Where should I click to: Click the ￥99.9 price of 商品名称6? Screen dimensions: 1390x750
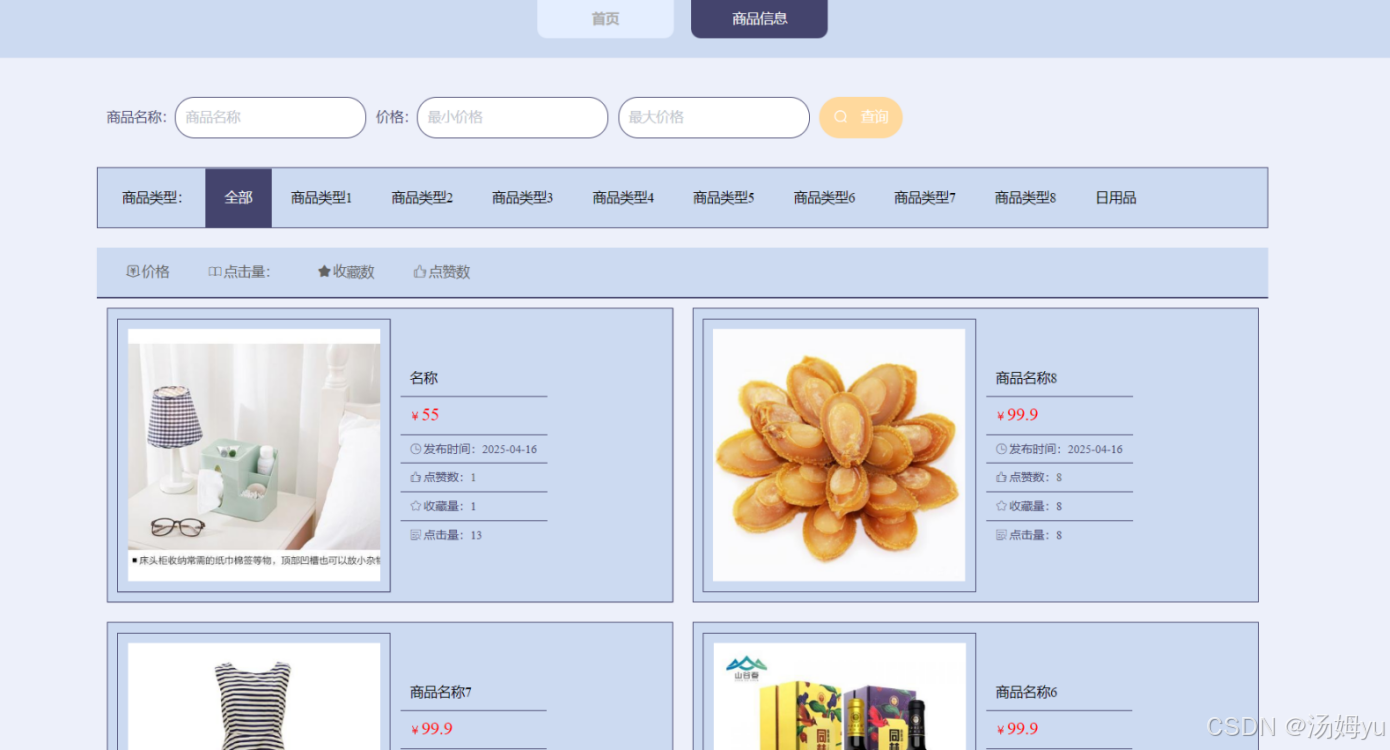pos(1017,729)
